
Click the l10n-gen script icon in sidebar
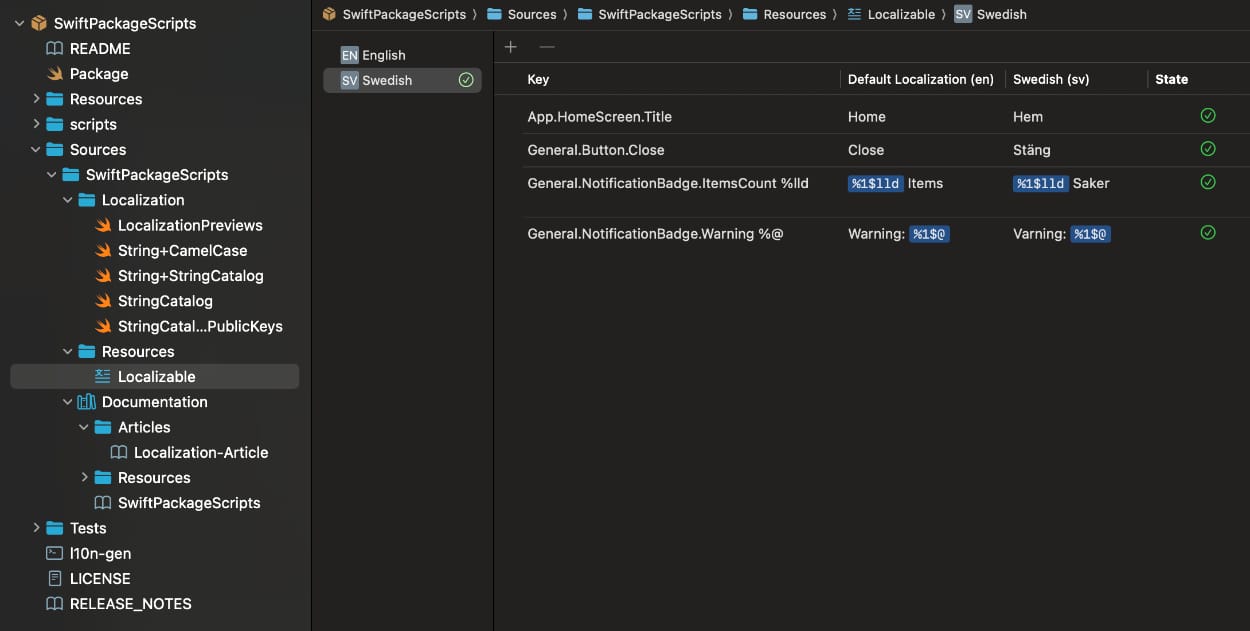coord(54,553)
